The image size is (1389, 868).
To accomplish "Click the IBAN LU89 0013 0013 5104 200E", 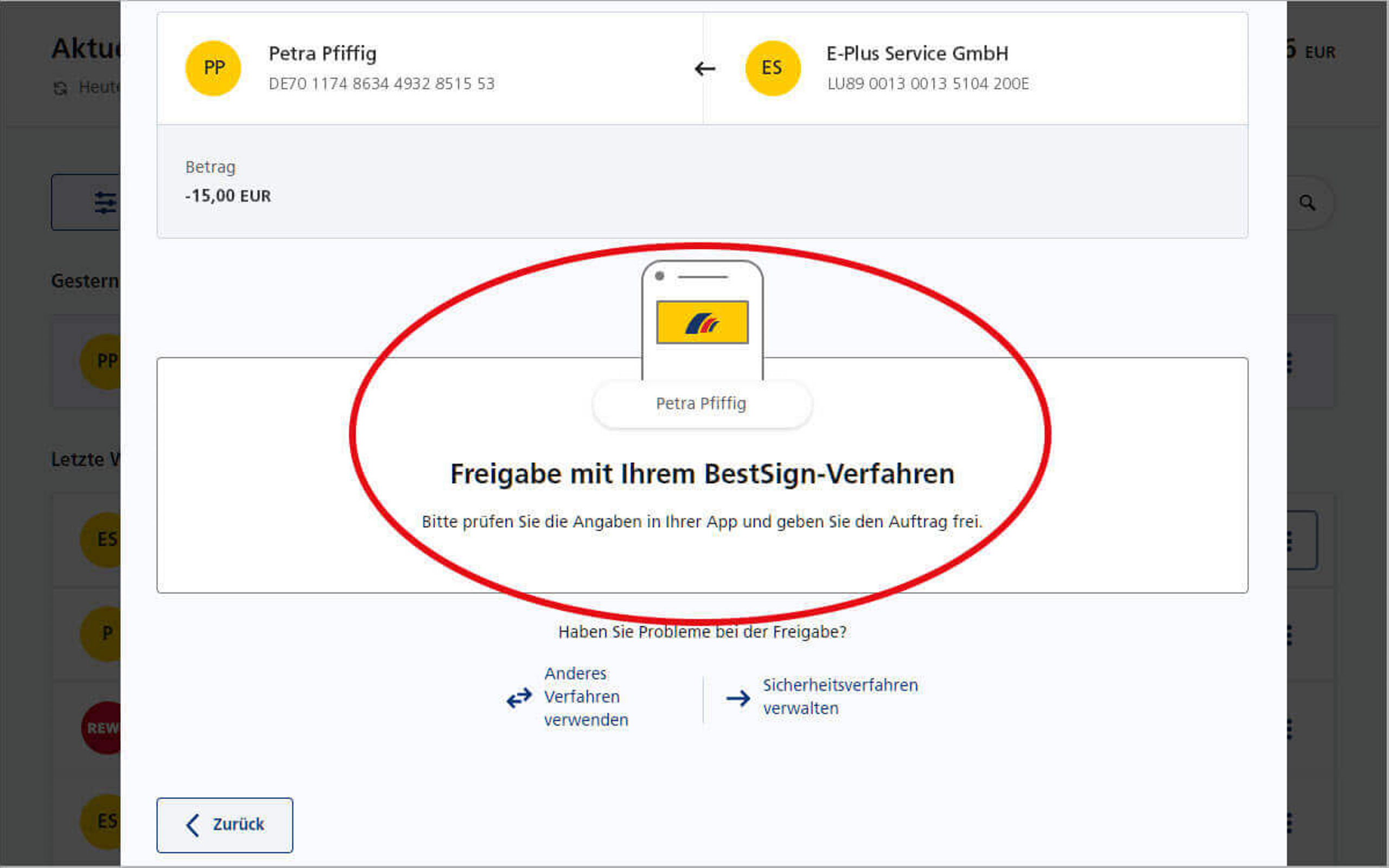I will (928, 84).
